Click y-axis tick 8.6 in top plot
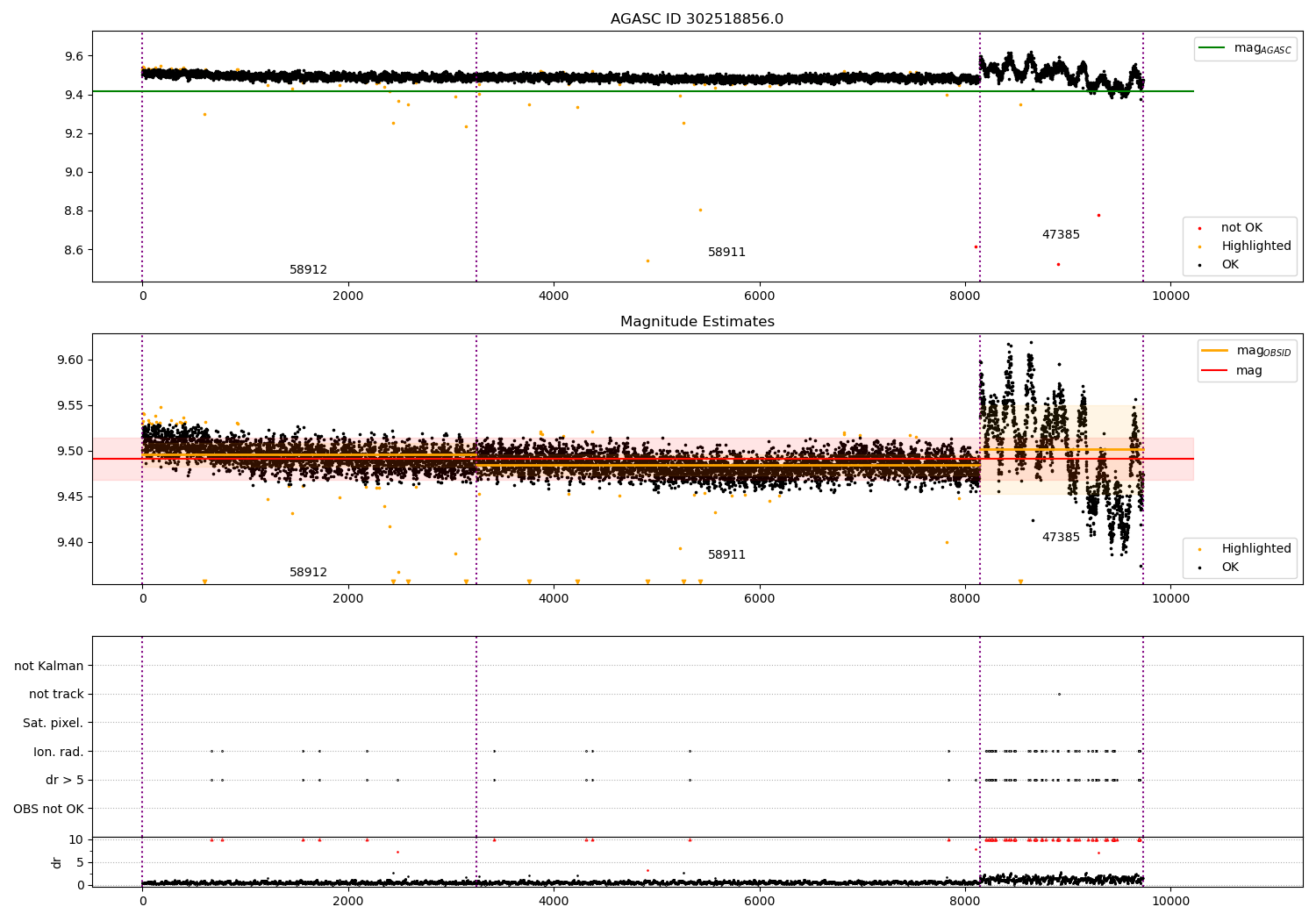 pyautogui.click(x=74, y=250)
